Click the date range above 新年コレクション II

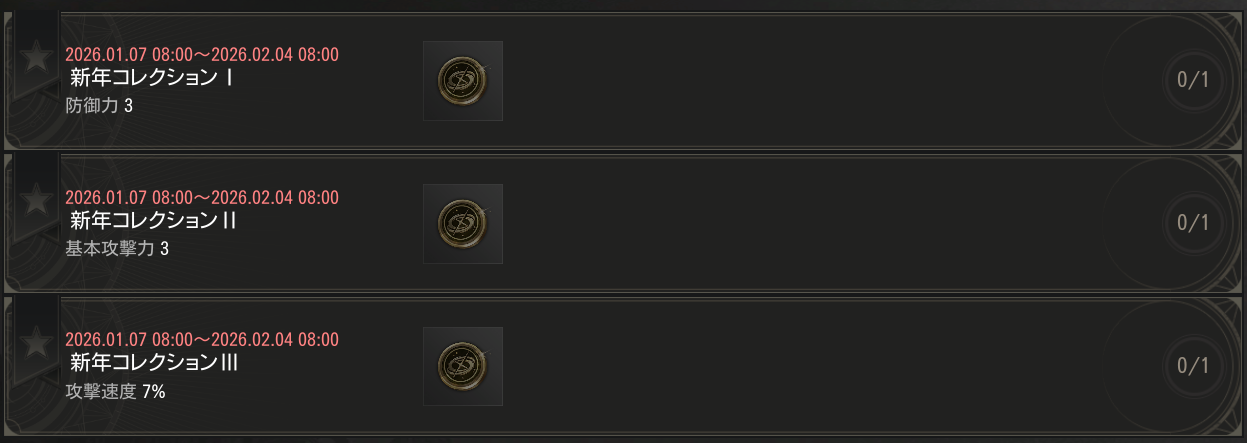(x=201, y=197)
